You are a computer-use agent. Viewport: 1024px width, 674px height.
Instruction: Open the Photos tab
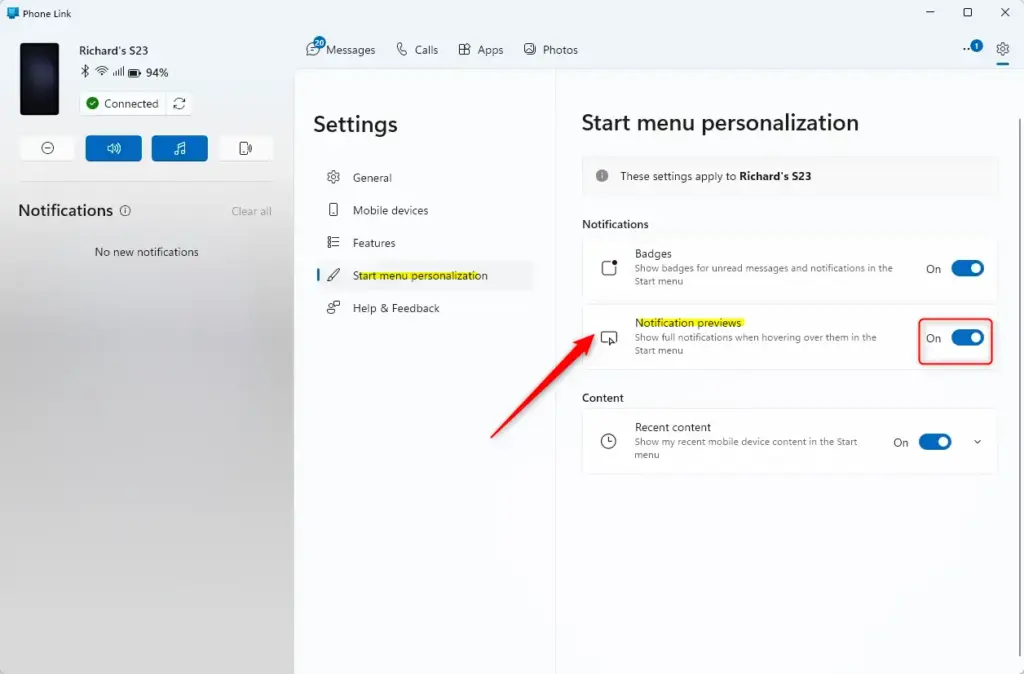(551, 50)
